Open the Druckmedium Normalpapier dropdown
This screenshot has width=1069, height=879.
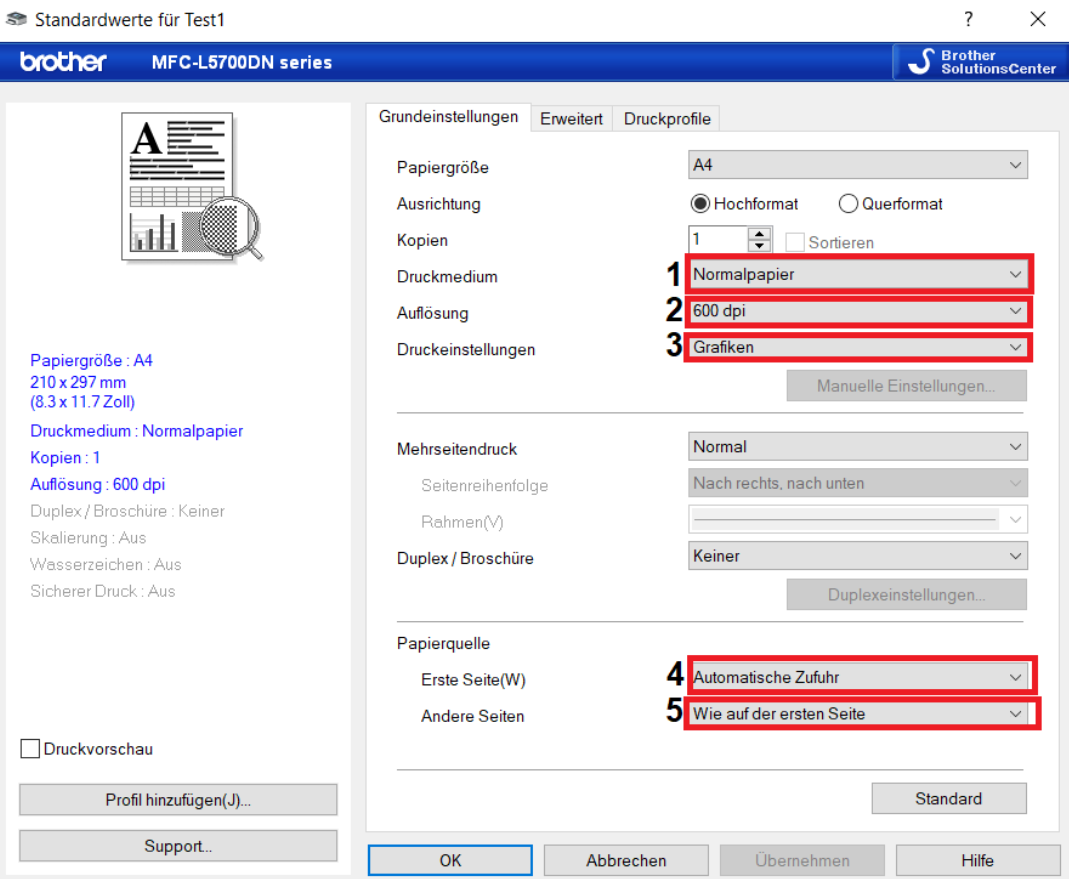pyautogui.click(x=858, y=274)
